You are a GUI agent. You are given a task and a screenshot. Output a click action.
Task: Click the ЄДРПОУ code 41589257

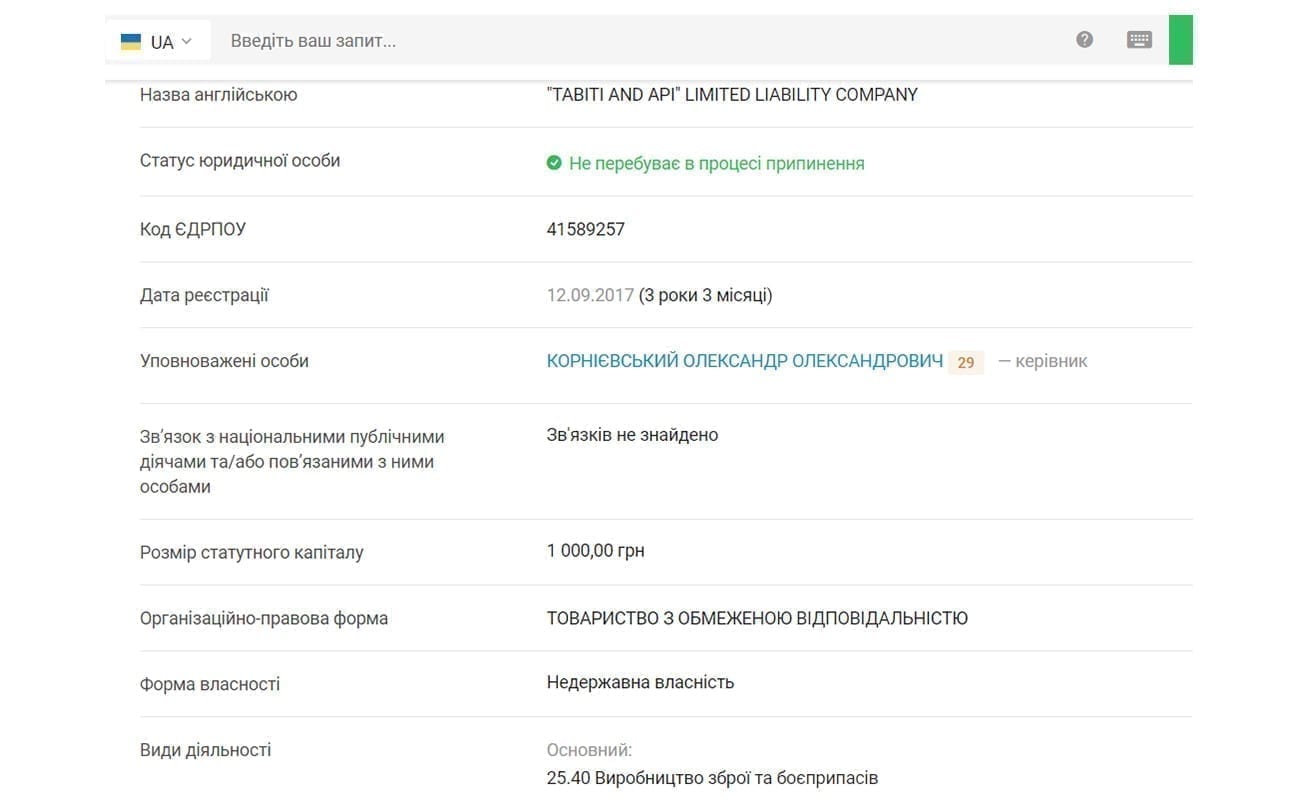(586, 229)
